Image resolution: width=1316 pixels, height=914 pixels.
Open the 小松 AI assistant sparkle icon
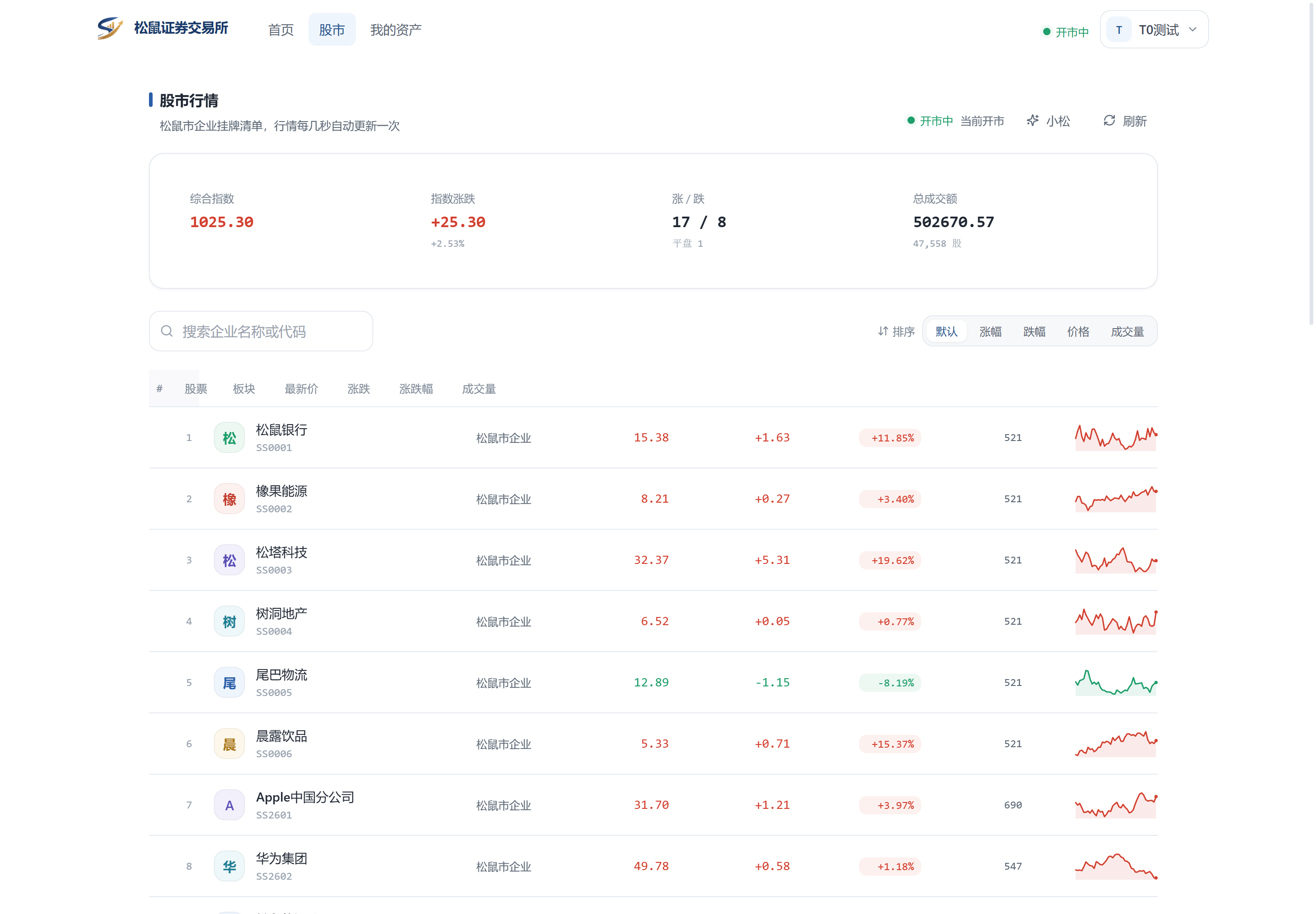[x=1033, y=120]
